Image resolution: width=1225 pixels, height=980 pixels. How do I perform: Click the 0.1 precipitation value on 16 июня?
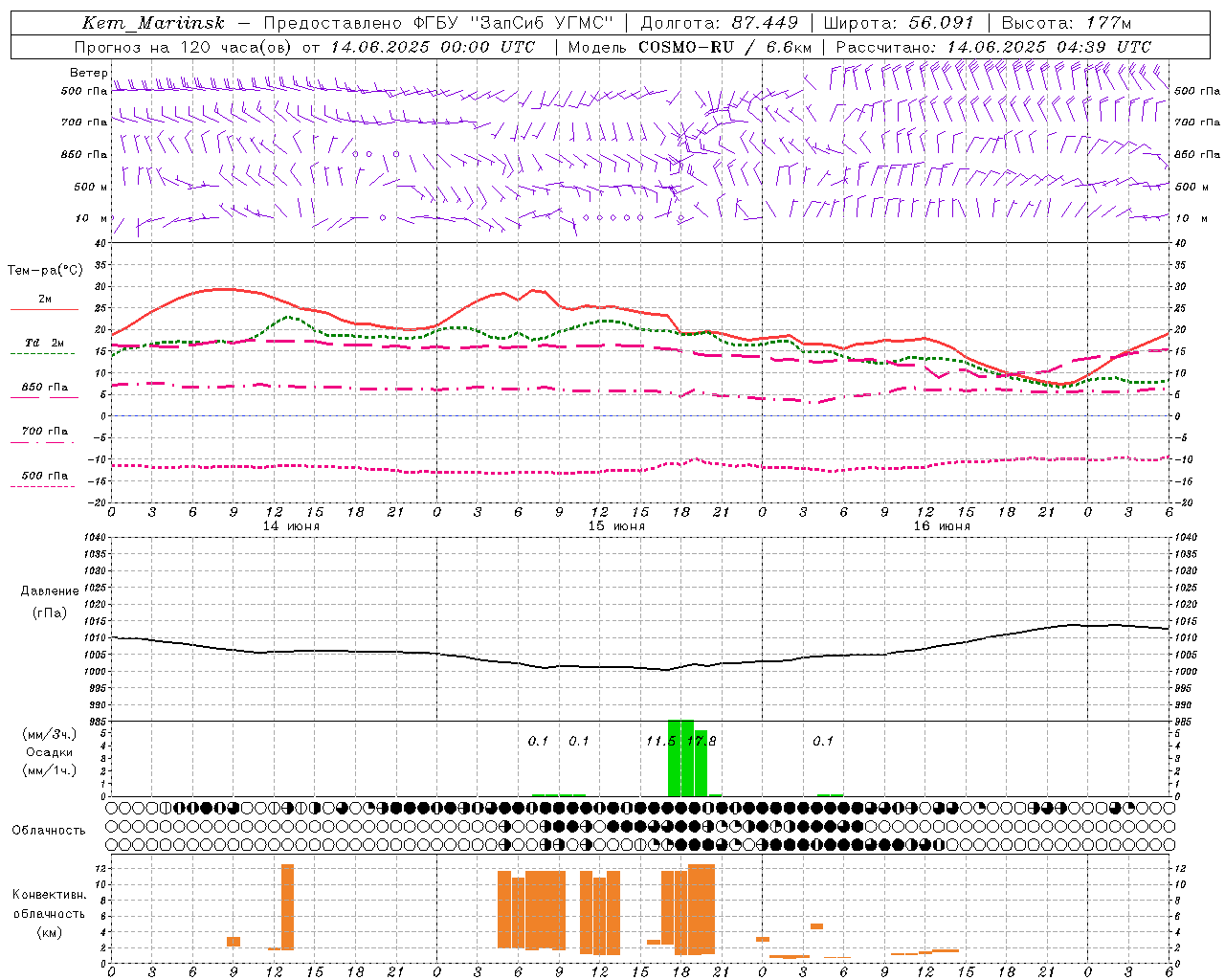(x=823, y=741)
